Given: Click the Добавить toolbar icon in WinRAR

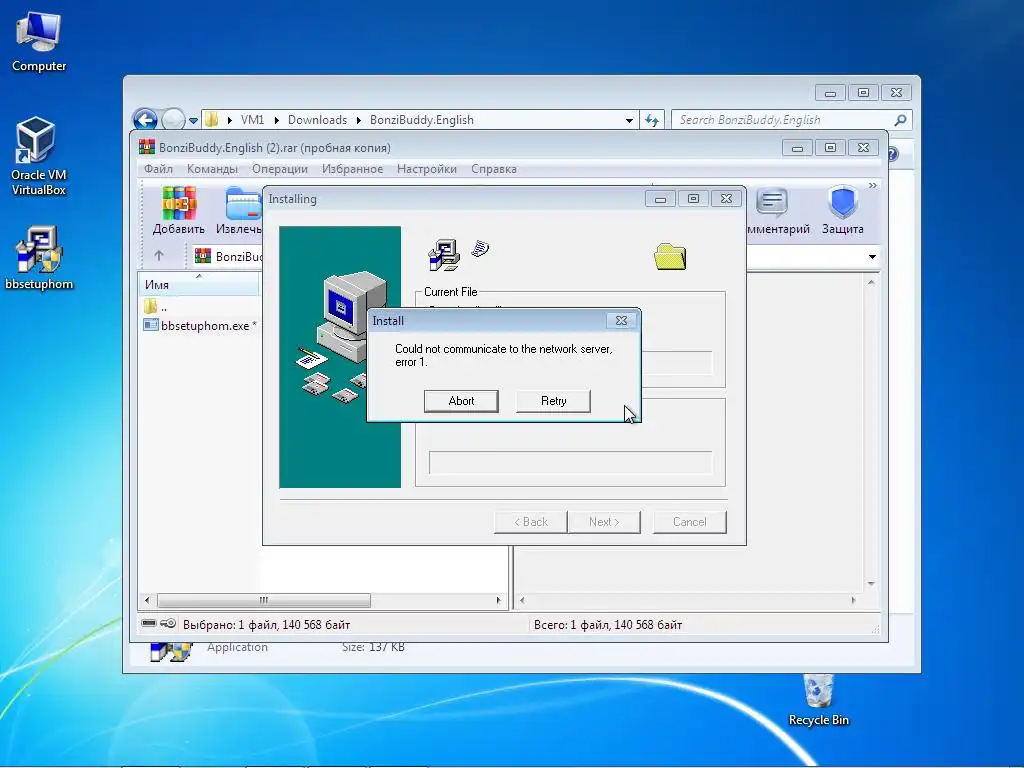Looking at the screenshot, I should 178,210.
